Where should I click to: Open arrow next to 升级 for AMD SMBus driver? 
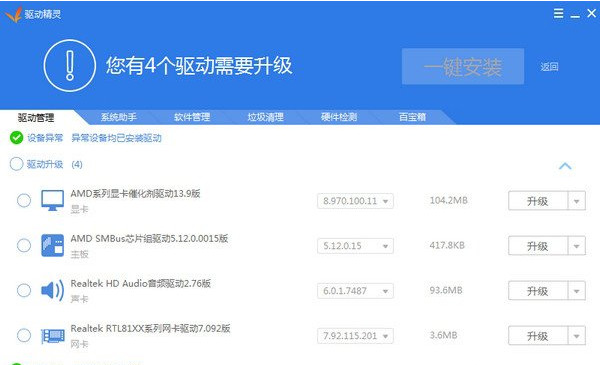click(576, 246)
